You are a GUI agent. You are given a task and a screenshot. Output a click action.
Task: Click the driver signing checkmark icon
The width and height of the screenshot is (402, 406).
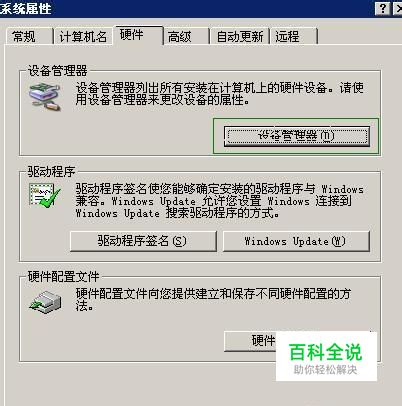click(x=45, y=195)
